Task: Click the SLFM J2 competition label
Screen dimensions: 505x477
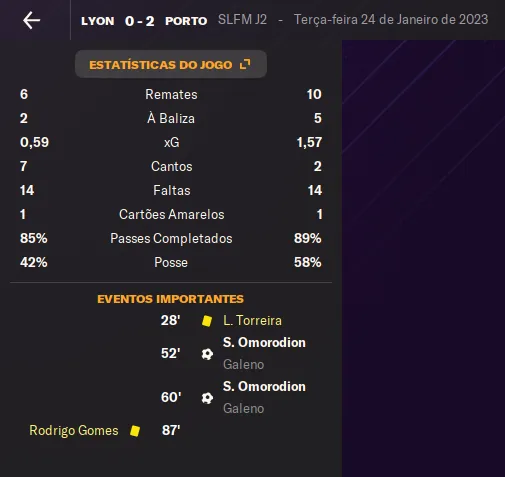Action: click(242, 20)
